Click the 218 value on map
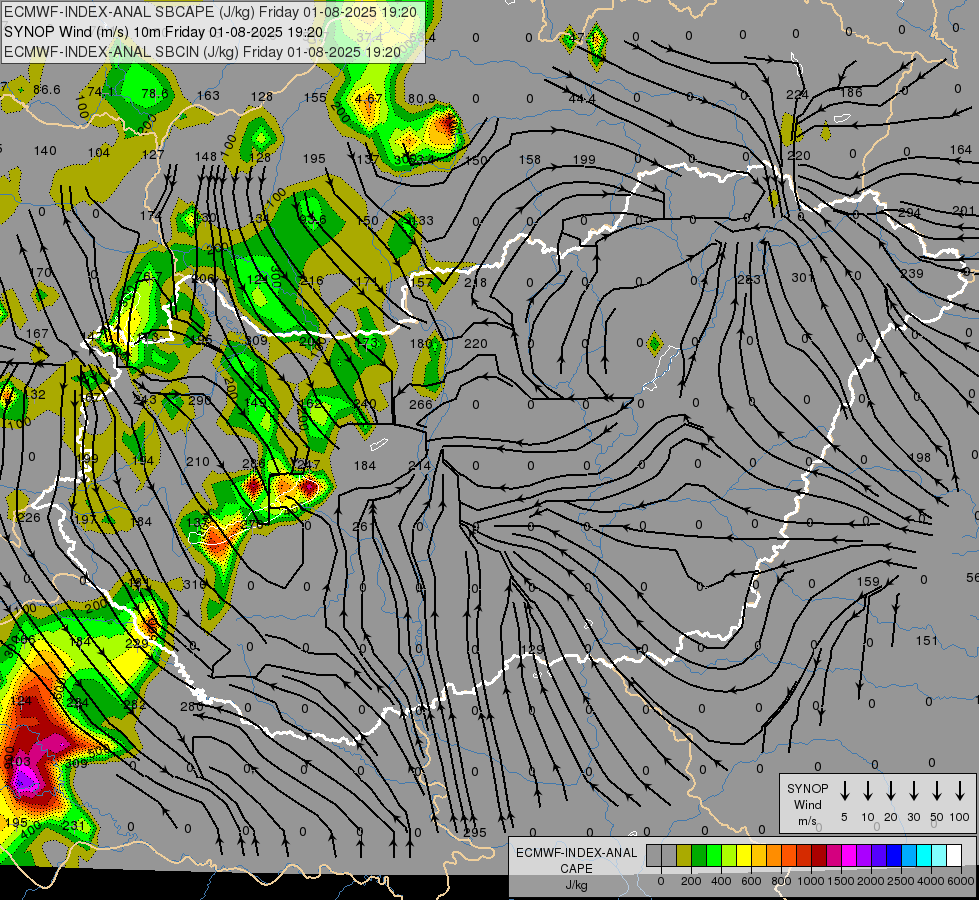Image resolution: width=979 pixels, height=900 pixels. click(476, 283)
